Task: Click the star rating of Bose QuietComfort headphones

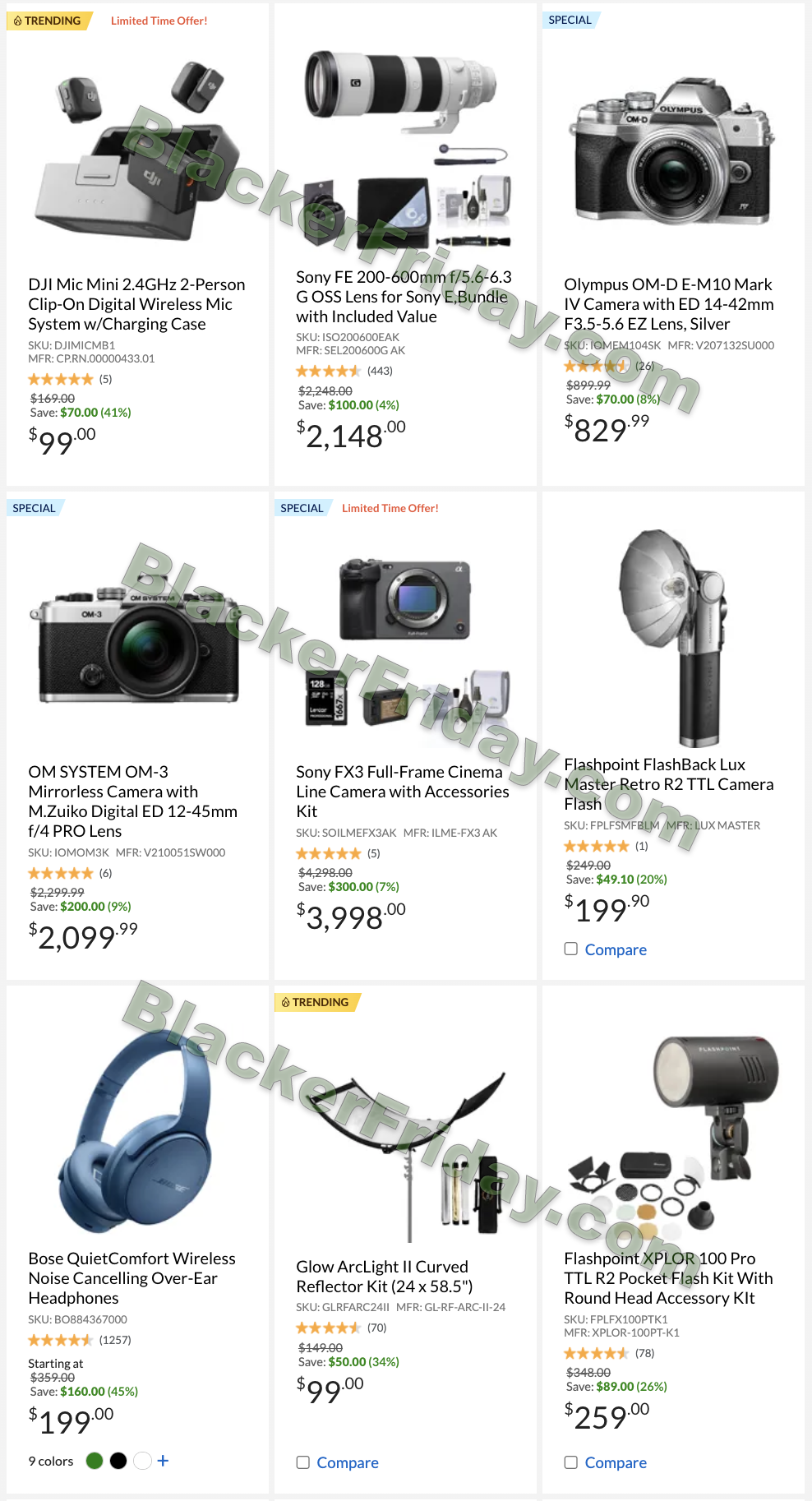Action: 61,1340
